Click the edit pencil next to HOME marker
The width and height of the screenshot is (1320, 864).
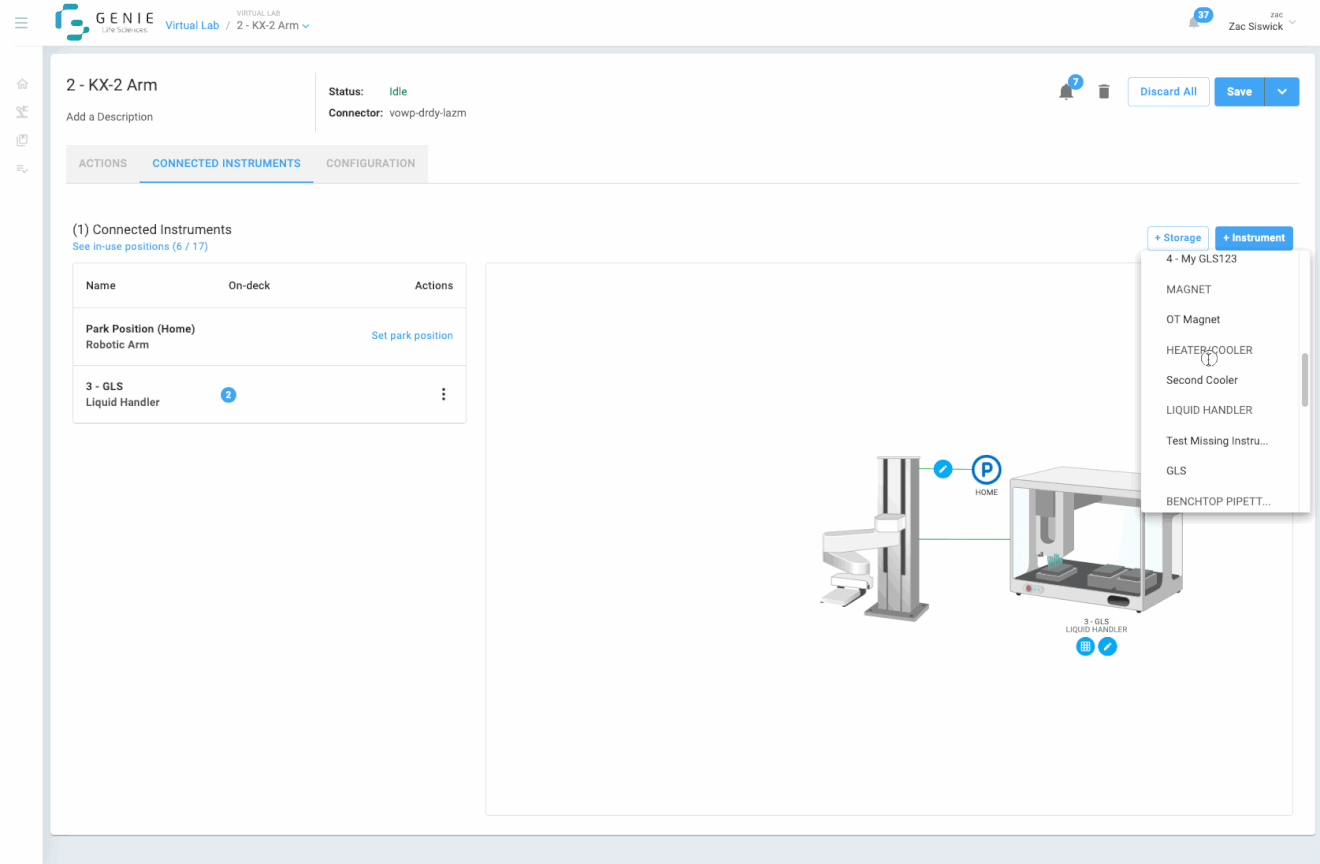pyautogui.click(x=943, y=468)
